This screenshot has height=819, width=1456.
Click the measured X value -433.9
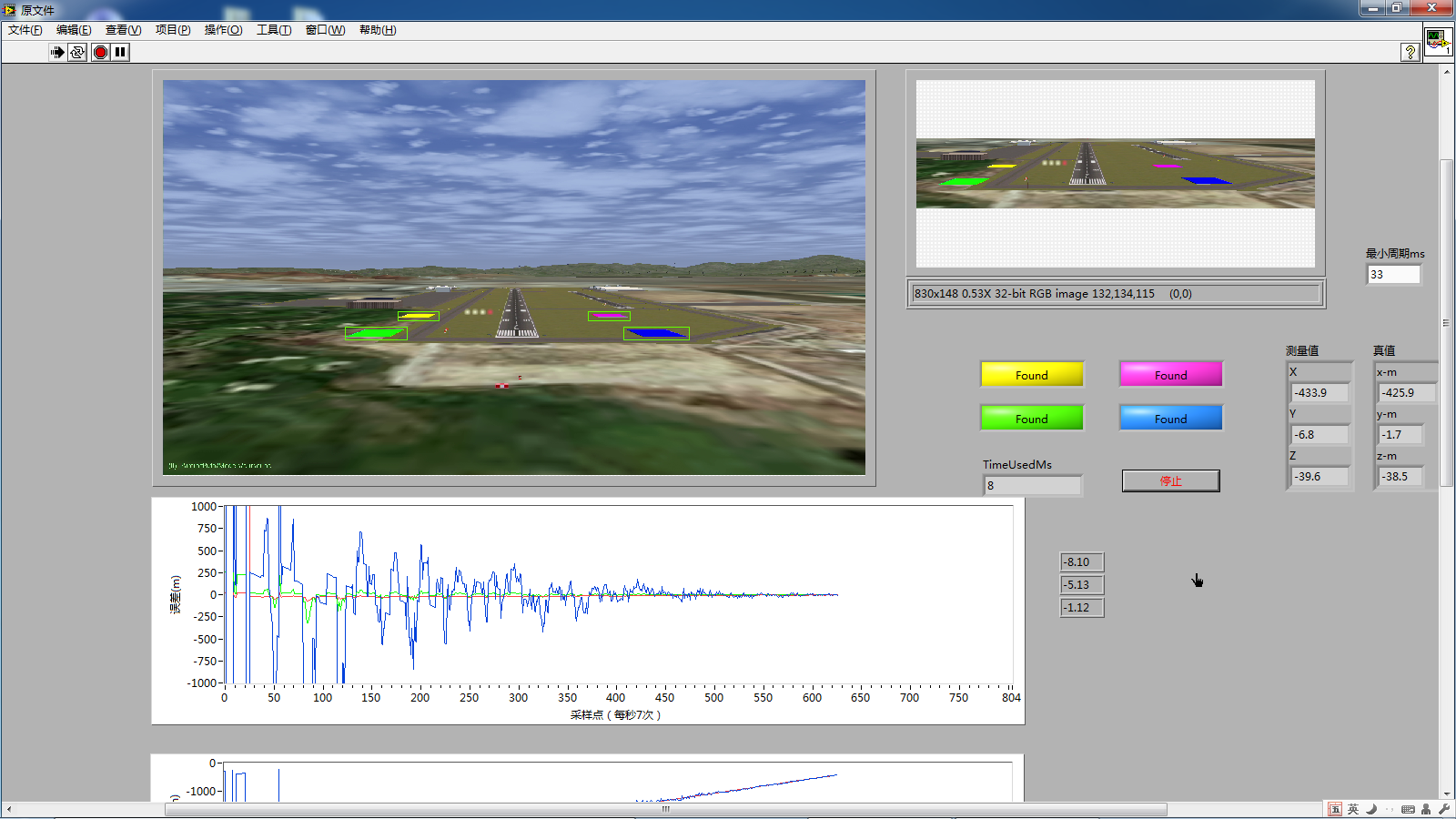(1320, 392)
